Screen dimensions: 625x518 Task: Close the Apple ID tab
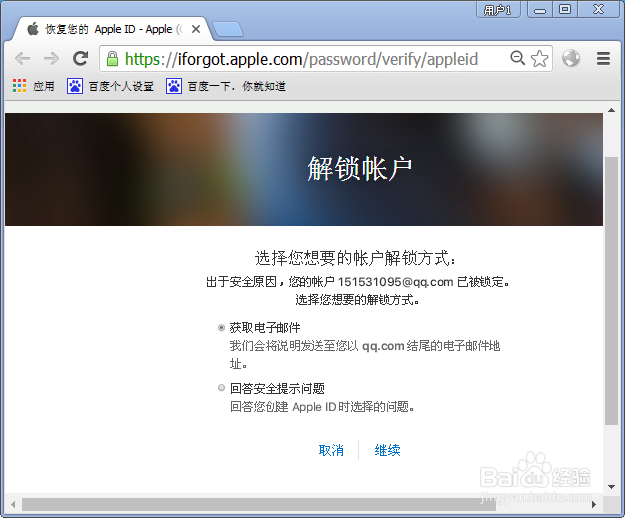196,29
